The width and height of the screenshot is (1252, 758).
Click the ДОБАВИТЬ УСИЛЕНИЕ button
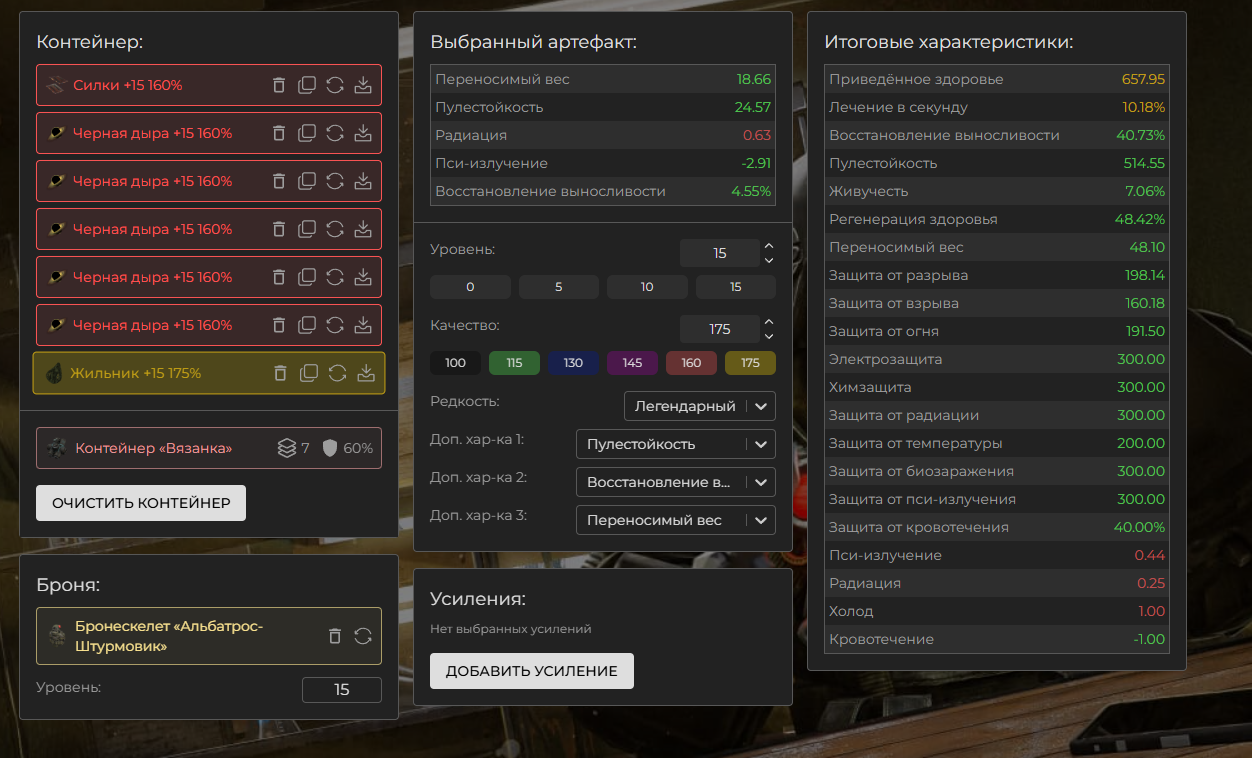click(x=531, y=671)
